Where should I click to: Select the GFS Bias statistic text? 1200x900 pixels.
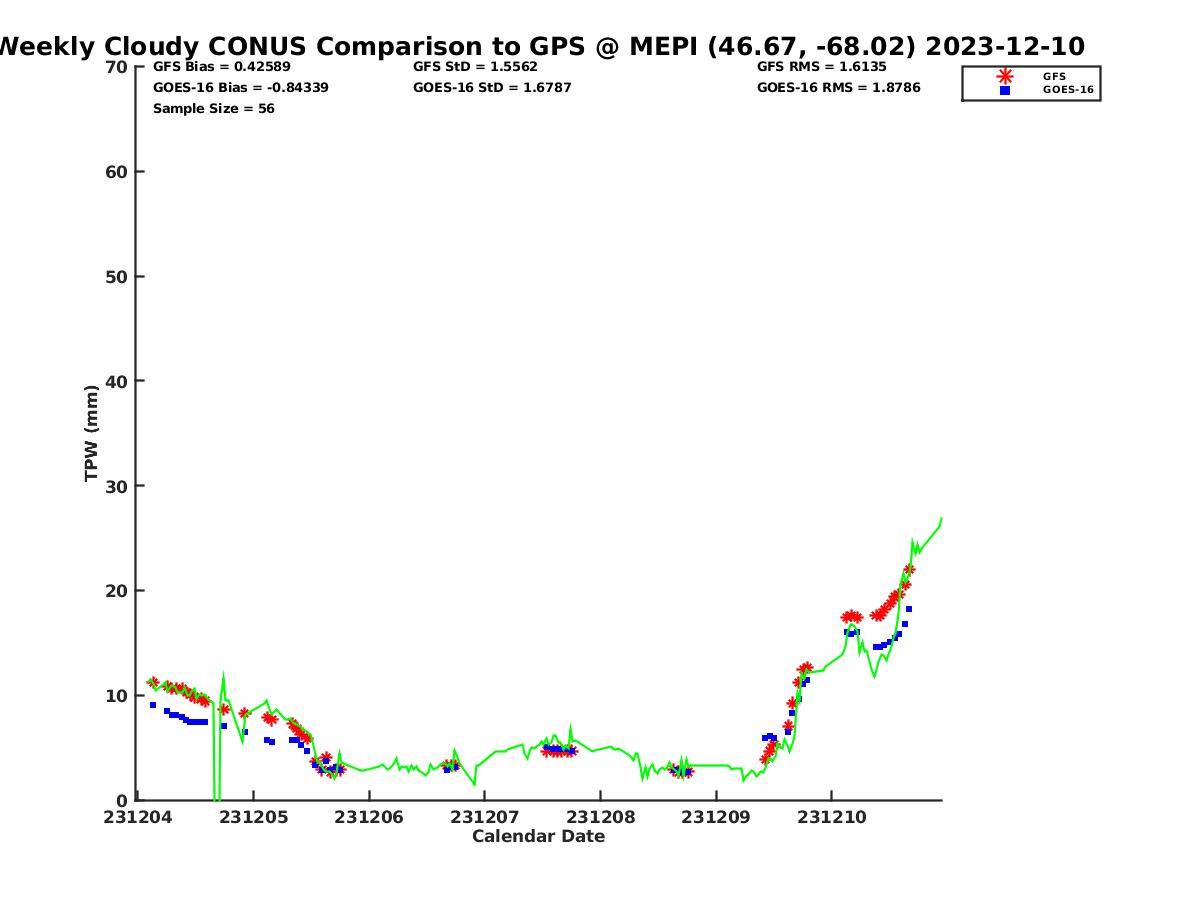(221, 67)
